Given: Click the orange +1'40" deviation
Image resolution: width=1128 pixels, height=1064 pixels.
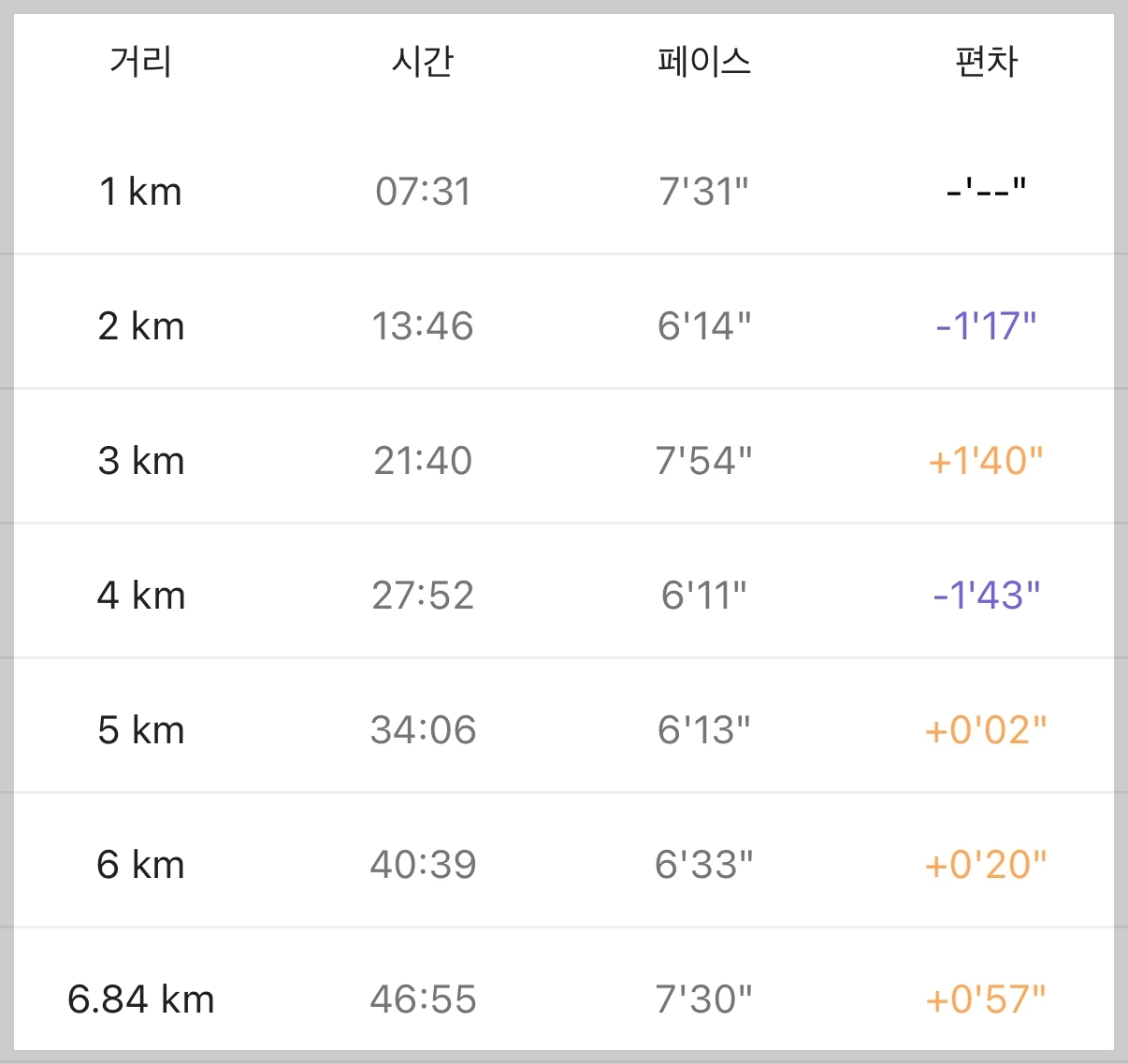Looking at the screenshot, I should point(986,461).
